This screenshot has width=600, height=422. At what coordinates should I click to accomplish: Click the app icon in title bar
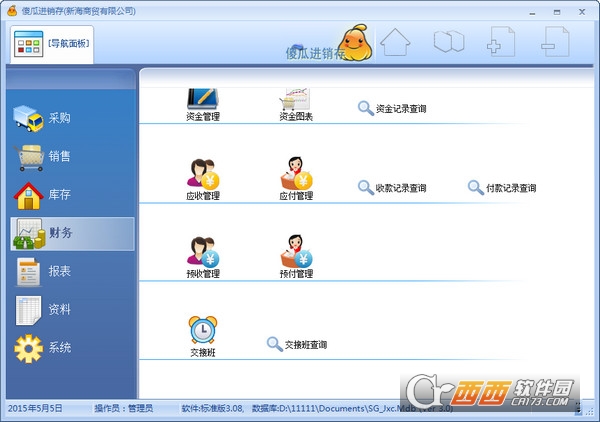coord(12,11)
